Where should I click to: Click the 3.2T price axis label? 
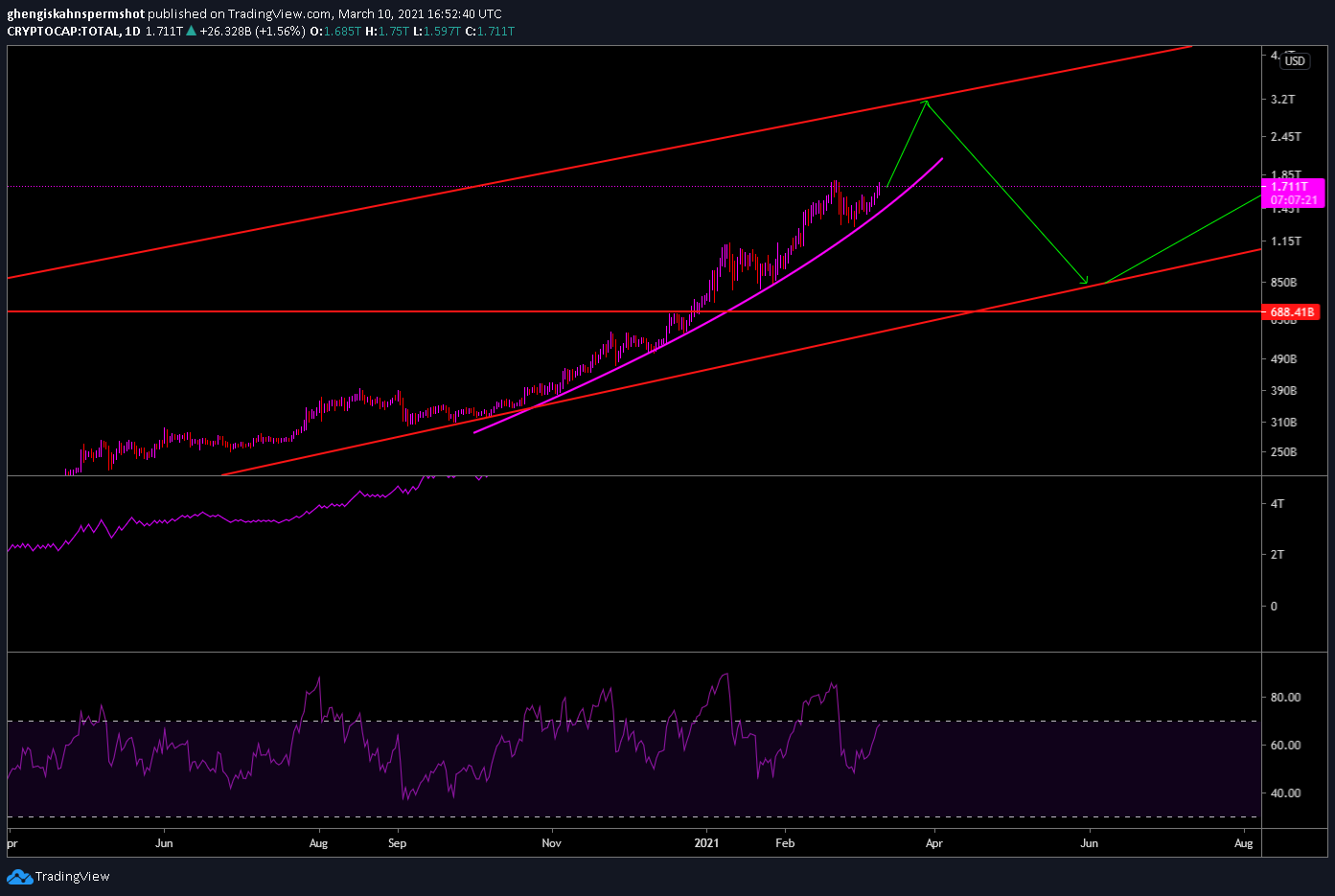click(1283, 100)
